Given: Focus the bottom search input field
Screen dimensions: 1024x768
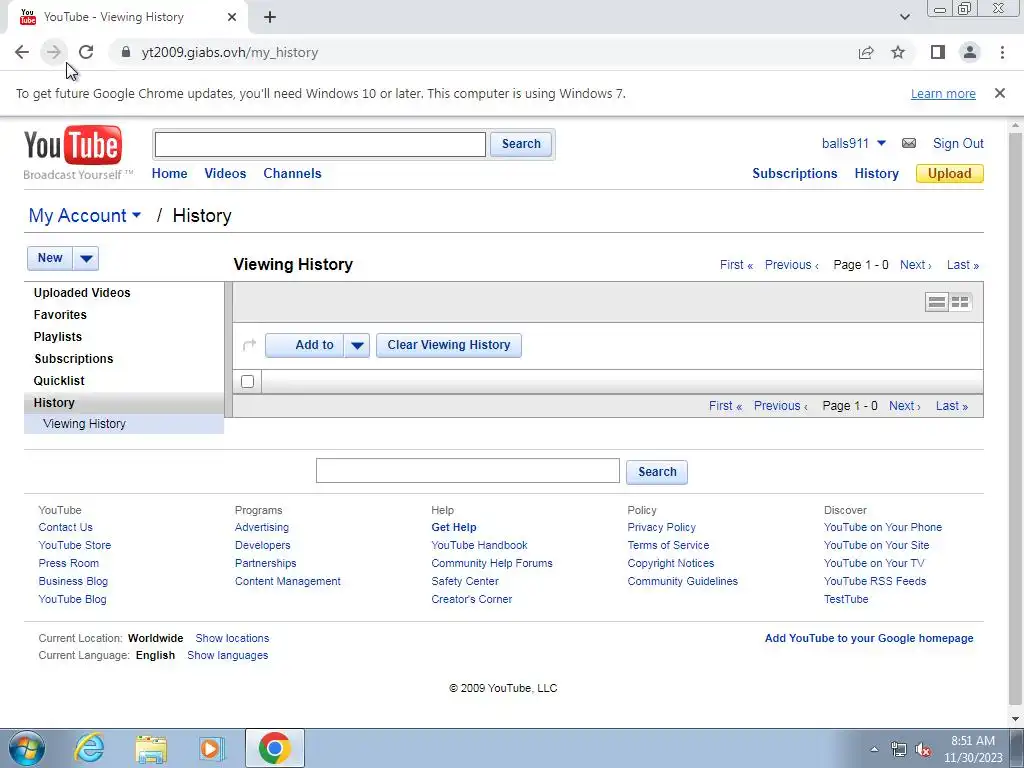Looking at the screenshot, I should [468, 471].
